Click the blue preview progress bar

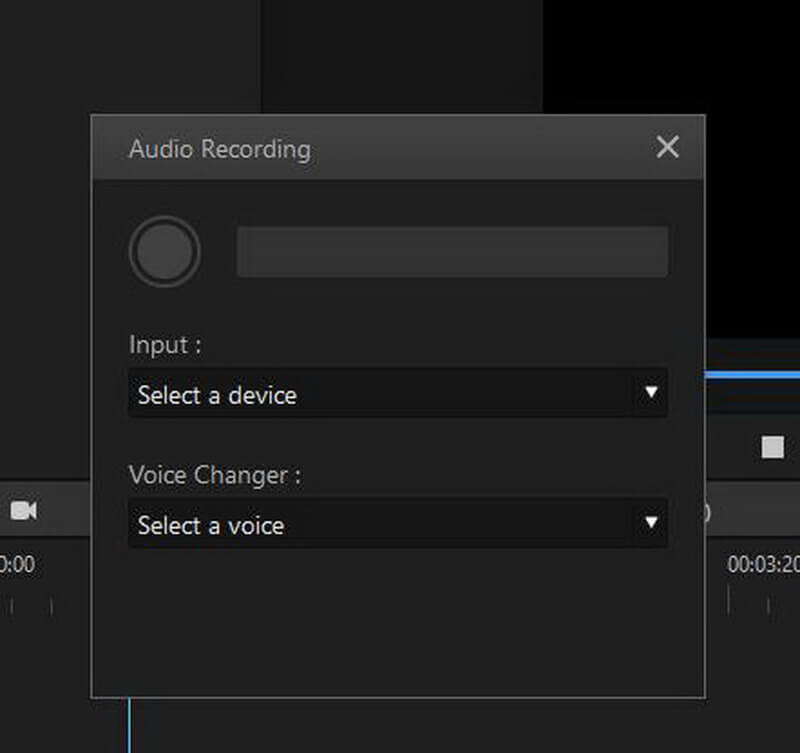pyautogui.click(x=752, y=375)
